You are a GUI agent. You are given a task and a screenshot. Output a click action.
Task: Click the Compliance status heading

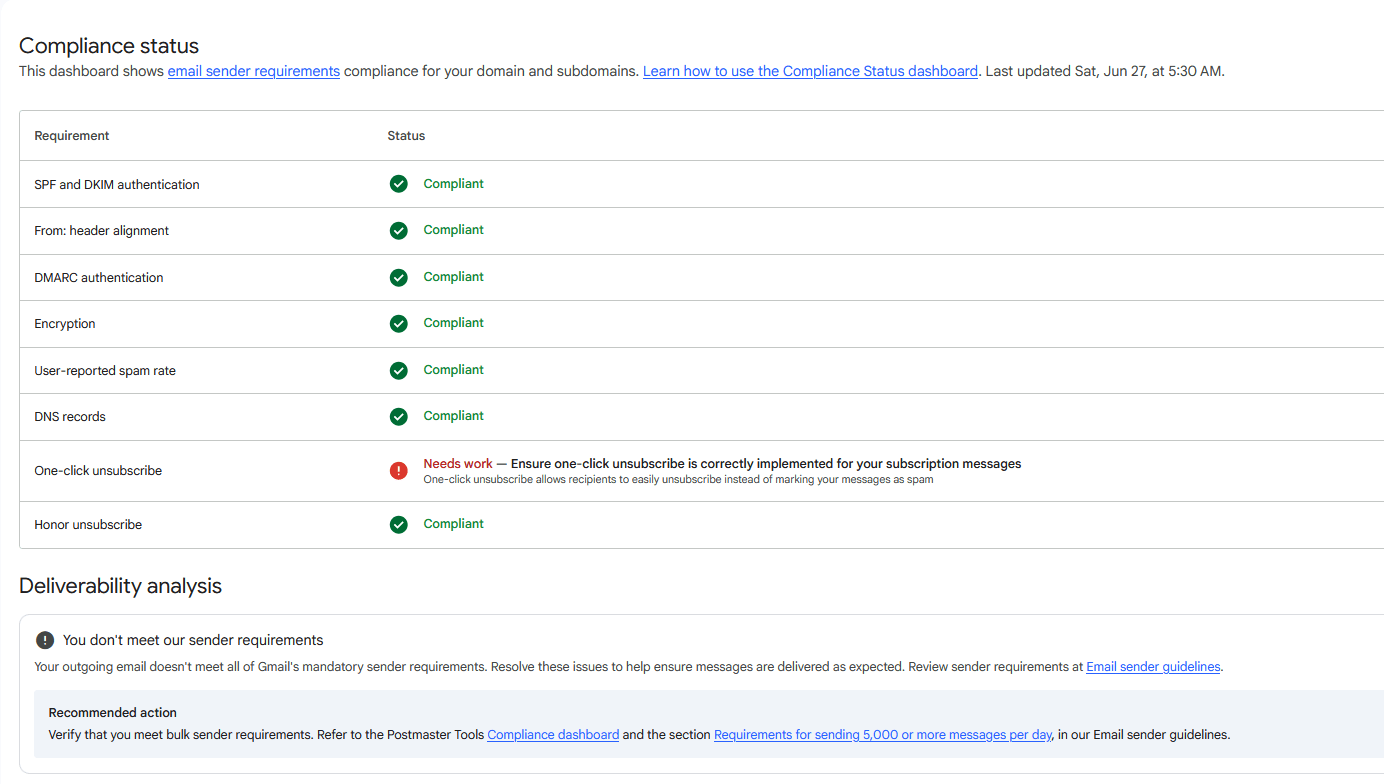click(x=109, y=46)
